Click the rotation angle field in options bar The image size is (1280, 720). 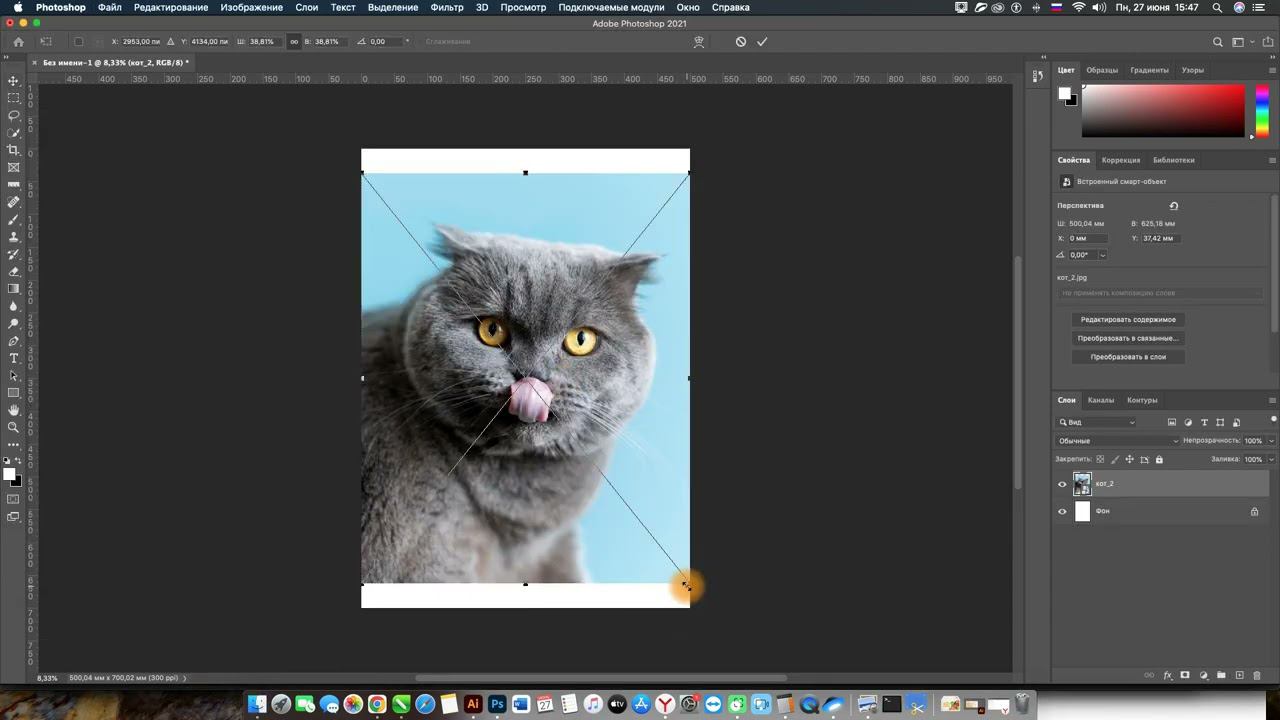coord(386,42)
